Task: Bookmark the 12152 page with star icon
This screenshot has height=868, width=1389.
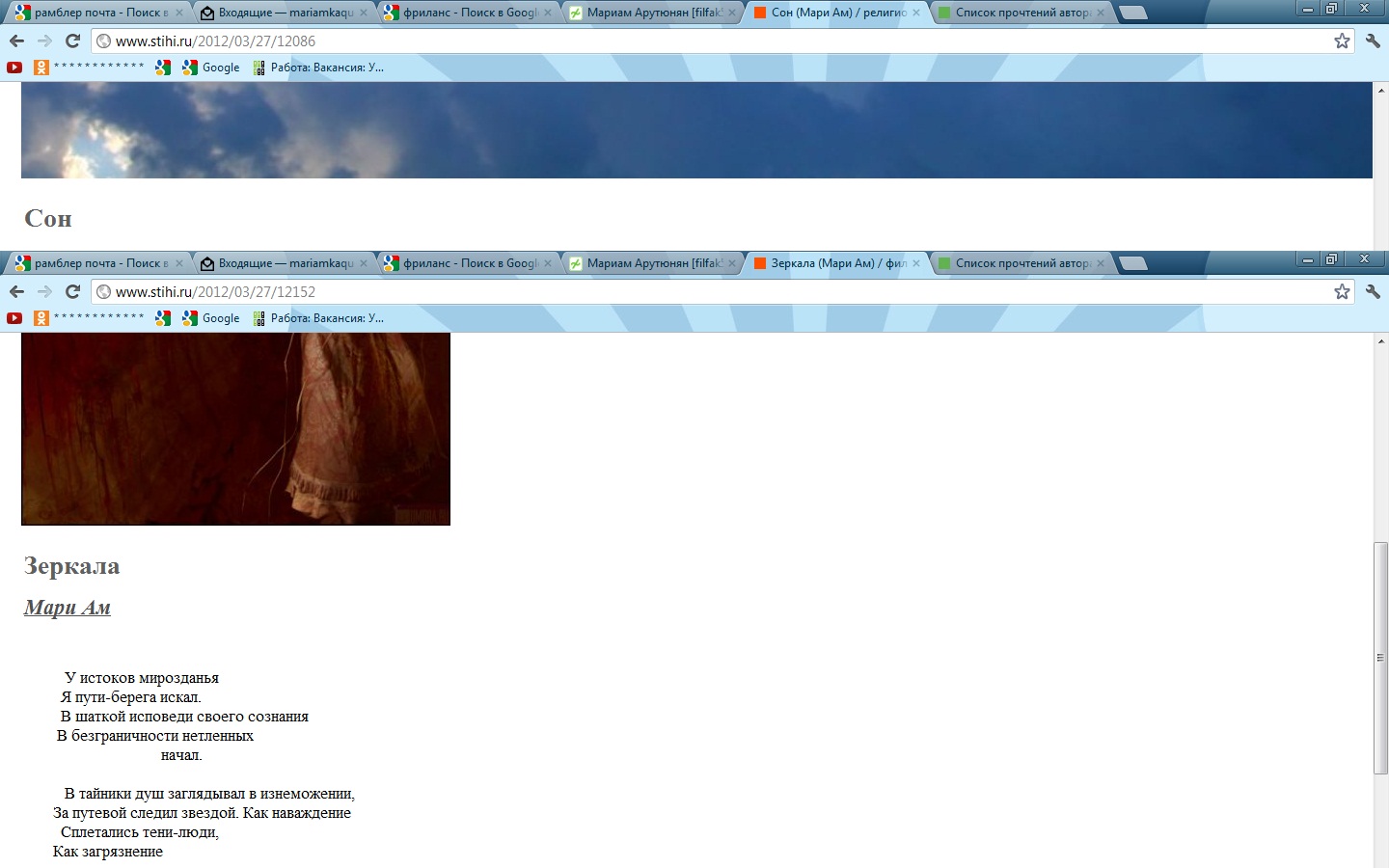Action: click(x=1342, y=291)
